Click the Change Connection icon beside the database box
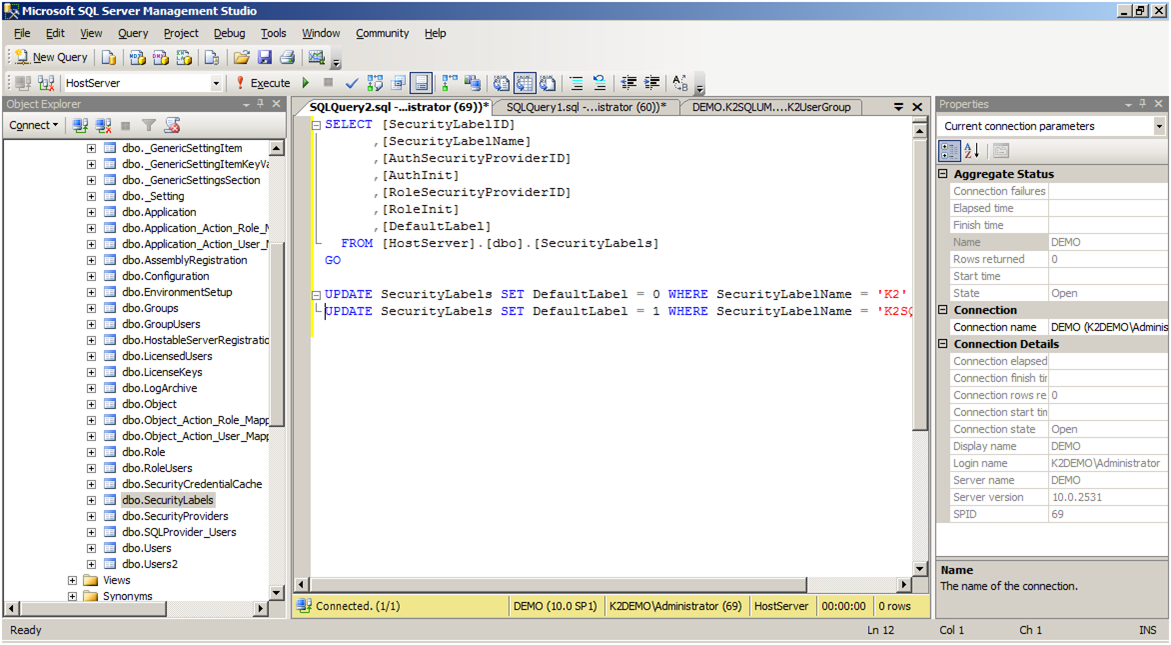 (x=46, y=83)
